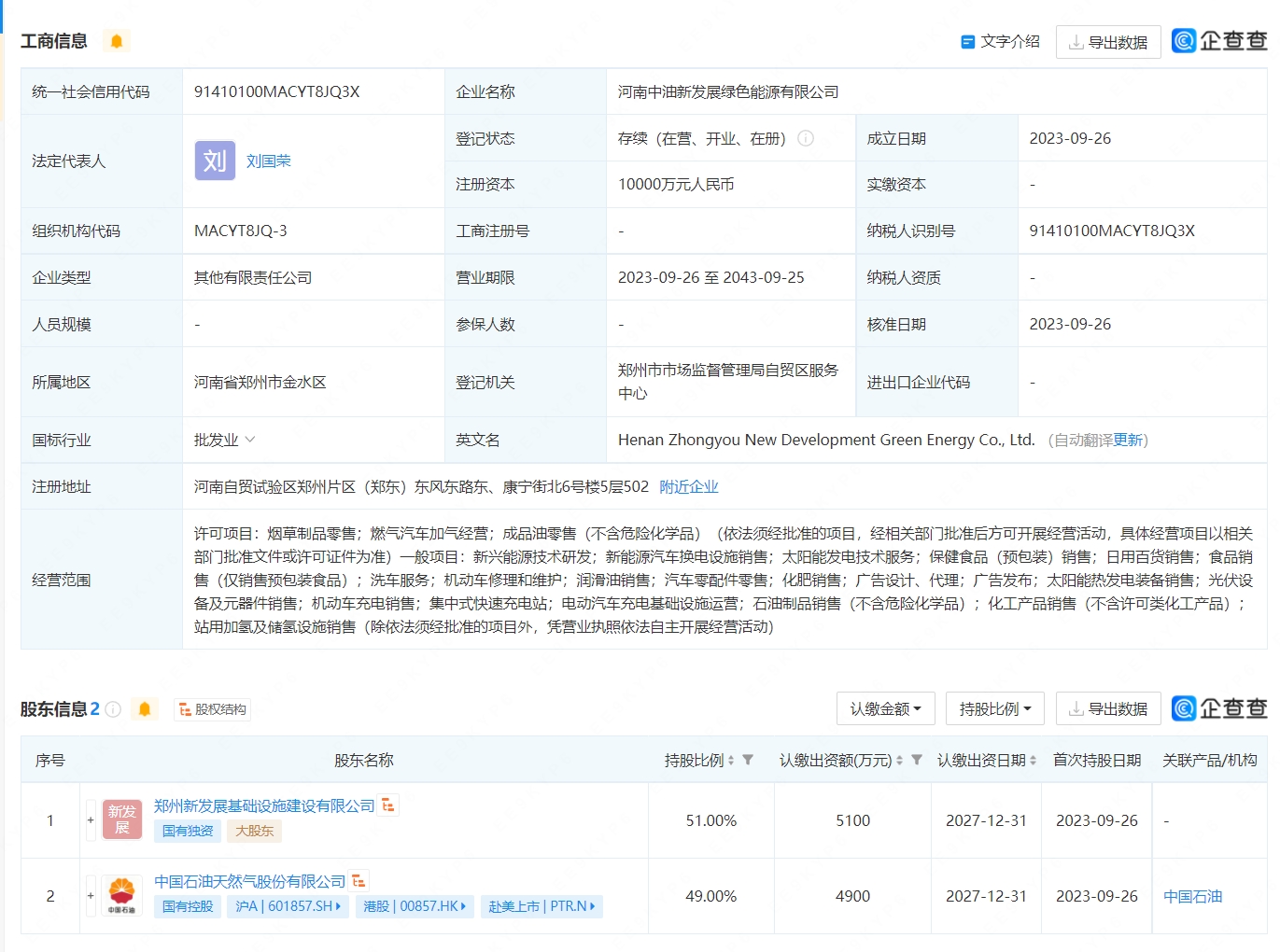1280x952 pixels.
Task: Open stock tag 沪A | 601857.SH
Action: tap(288, 906)
